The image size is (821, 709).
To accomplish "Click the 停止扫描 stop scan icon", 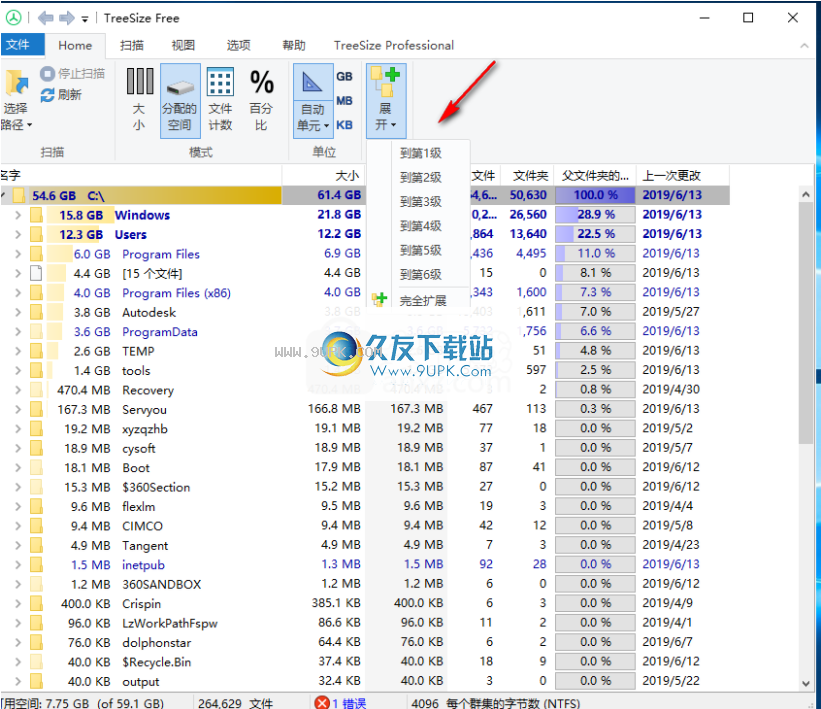I will [x=48, y=73].
